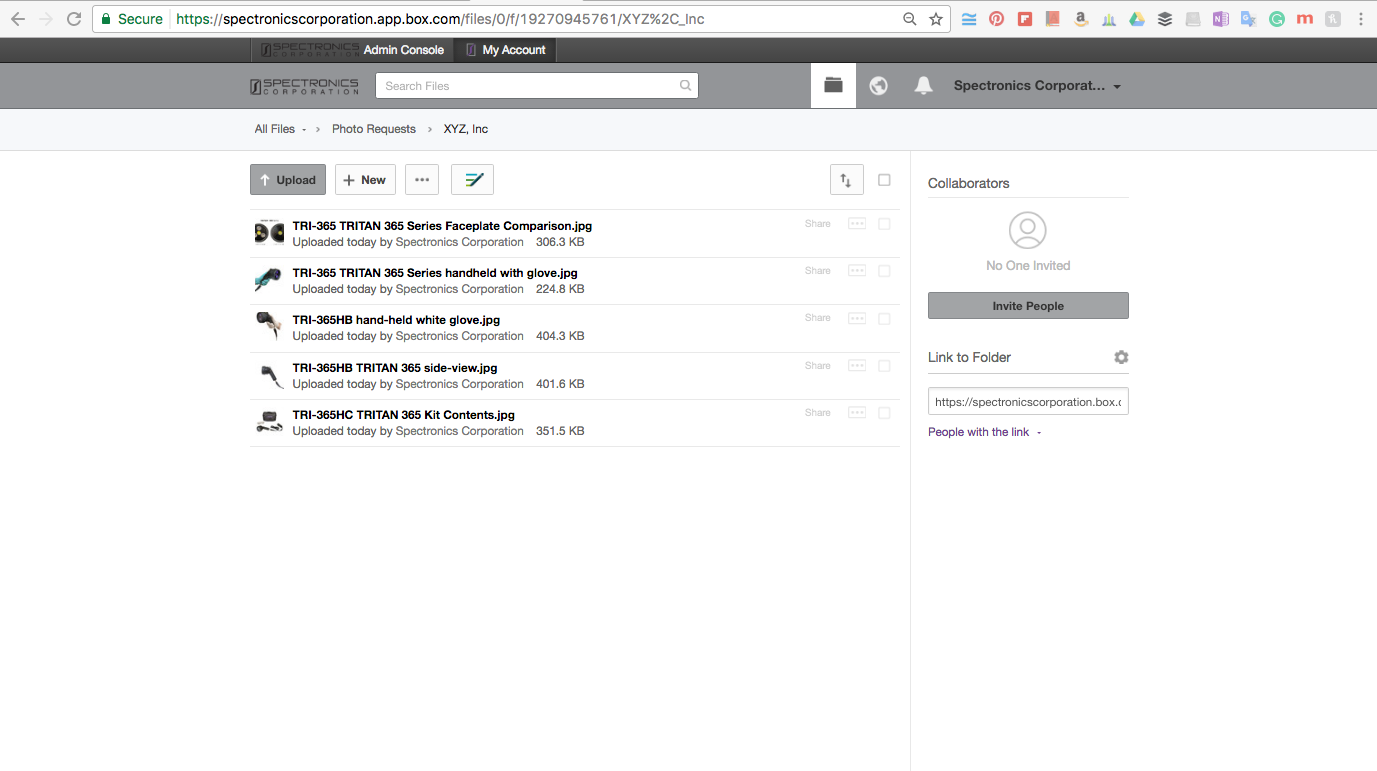Select checkbox for TRI-365HC Kit Contents.jpg

click(x=884, y=413)
